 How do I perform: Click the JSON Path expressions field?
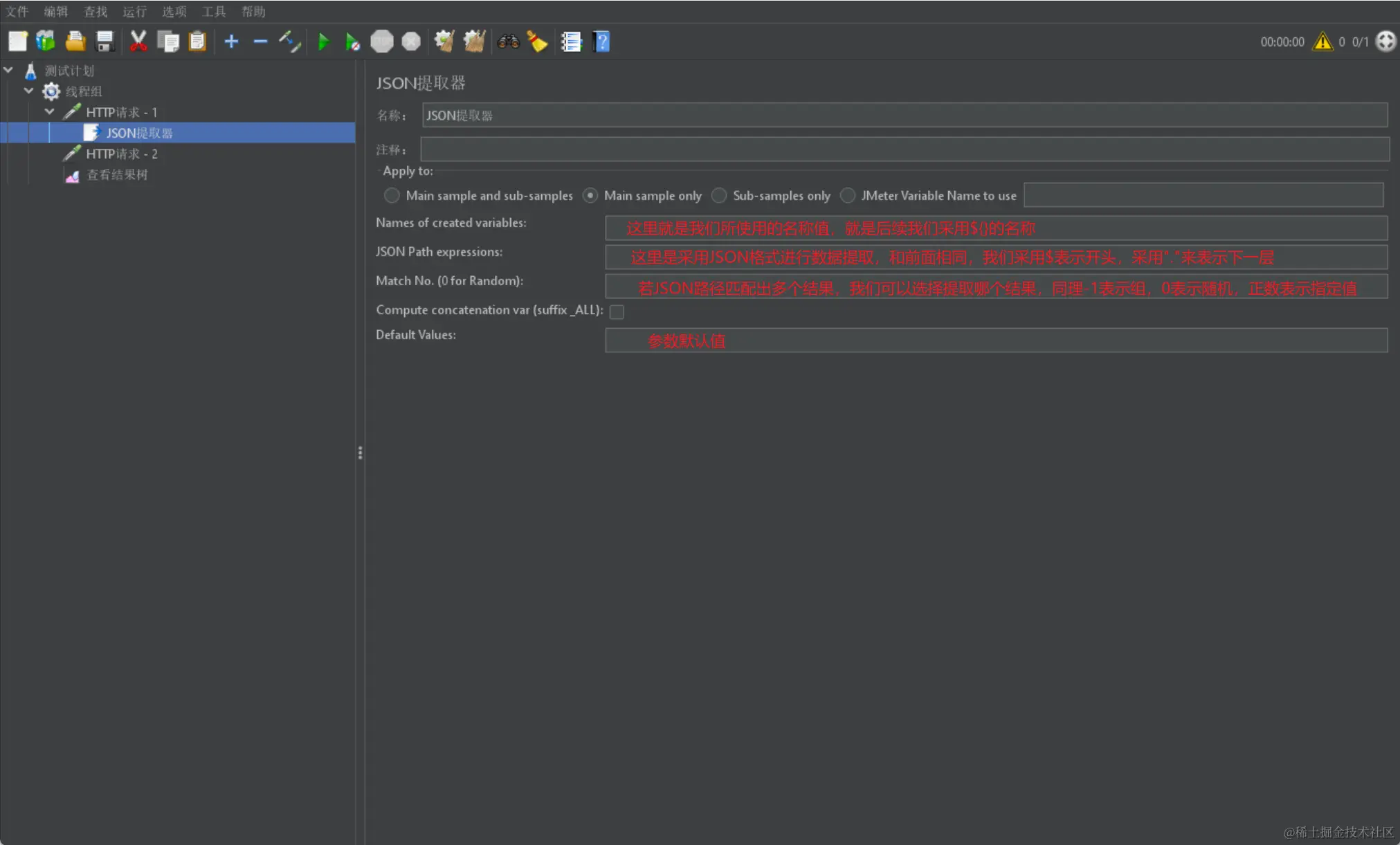[x=995, y=257]
